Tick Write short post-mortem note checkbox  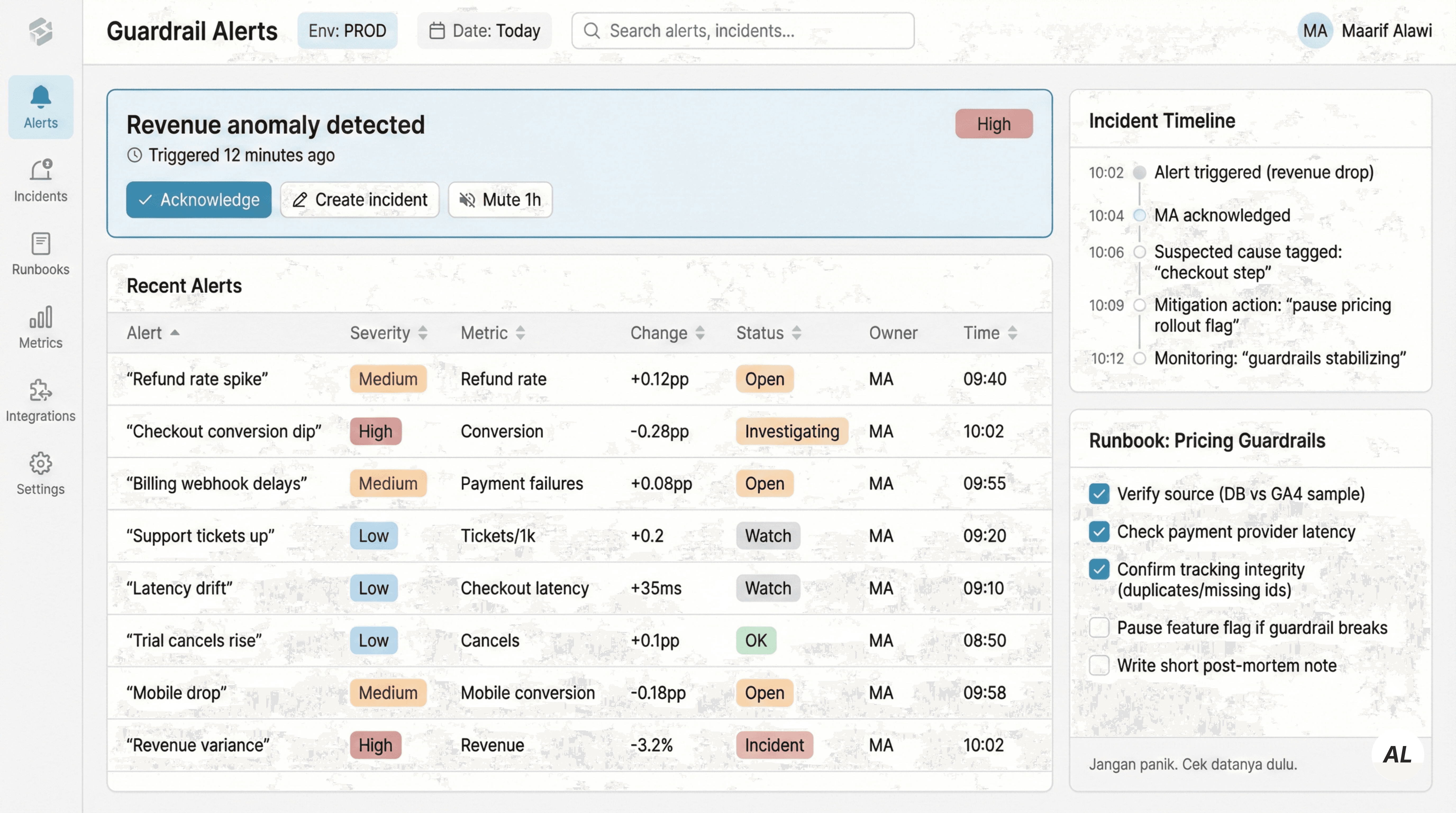pyautogui.click(x=1099, y=665)
